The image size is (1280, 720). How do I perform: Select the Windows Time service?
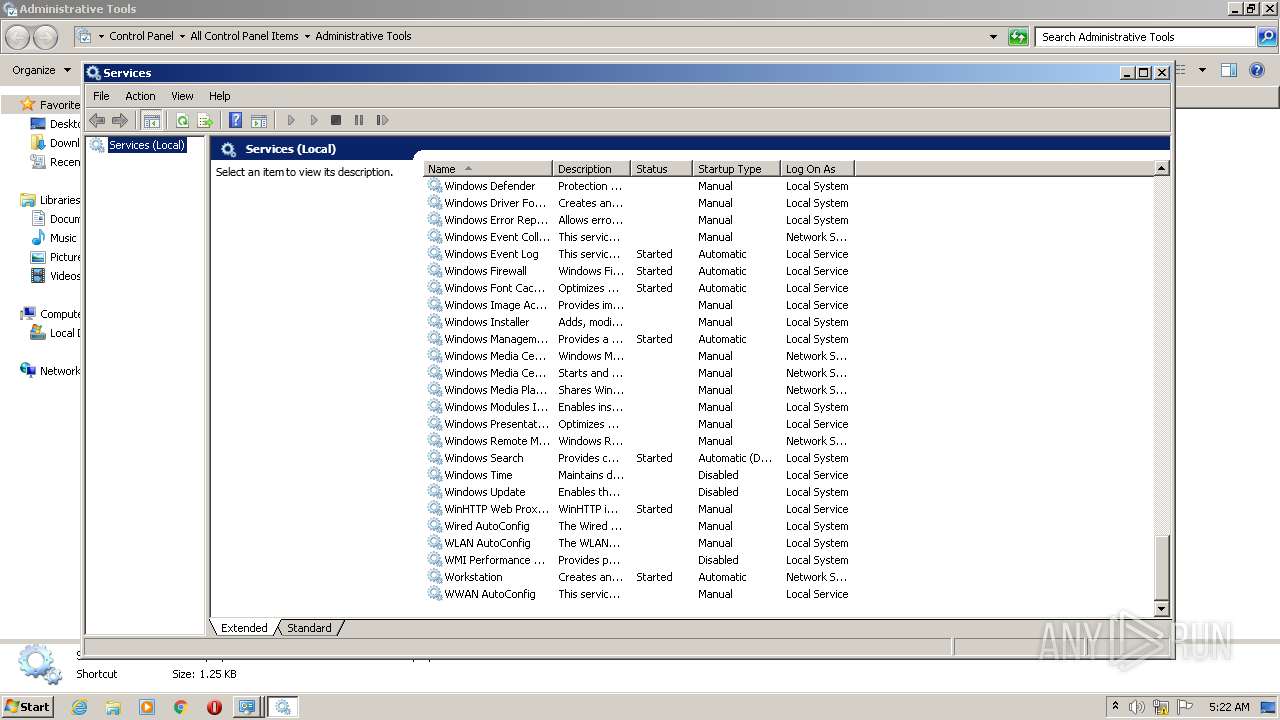click(x=478, y=475)
